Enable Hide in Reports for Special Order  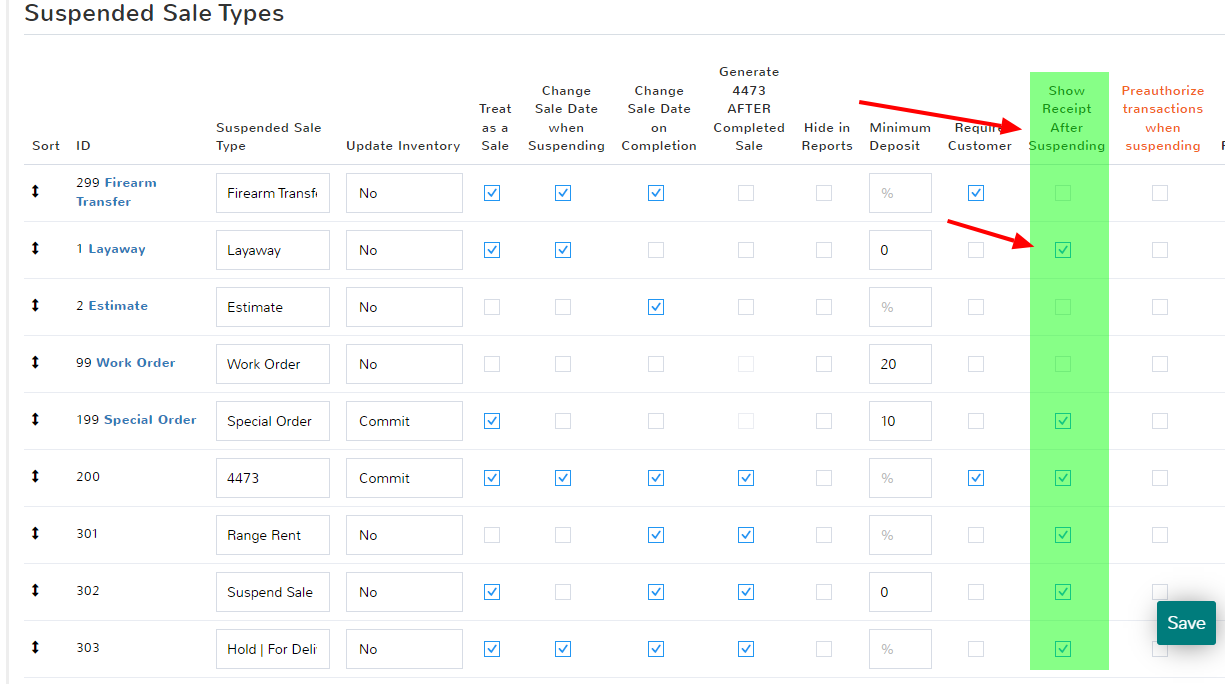(824, 421)
